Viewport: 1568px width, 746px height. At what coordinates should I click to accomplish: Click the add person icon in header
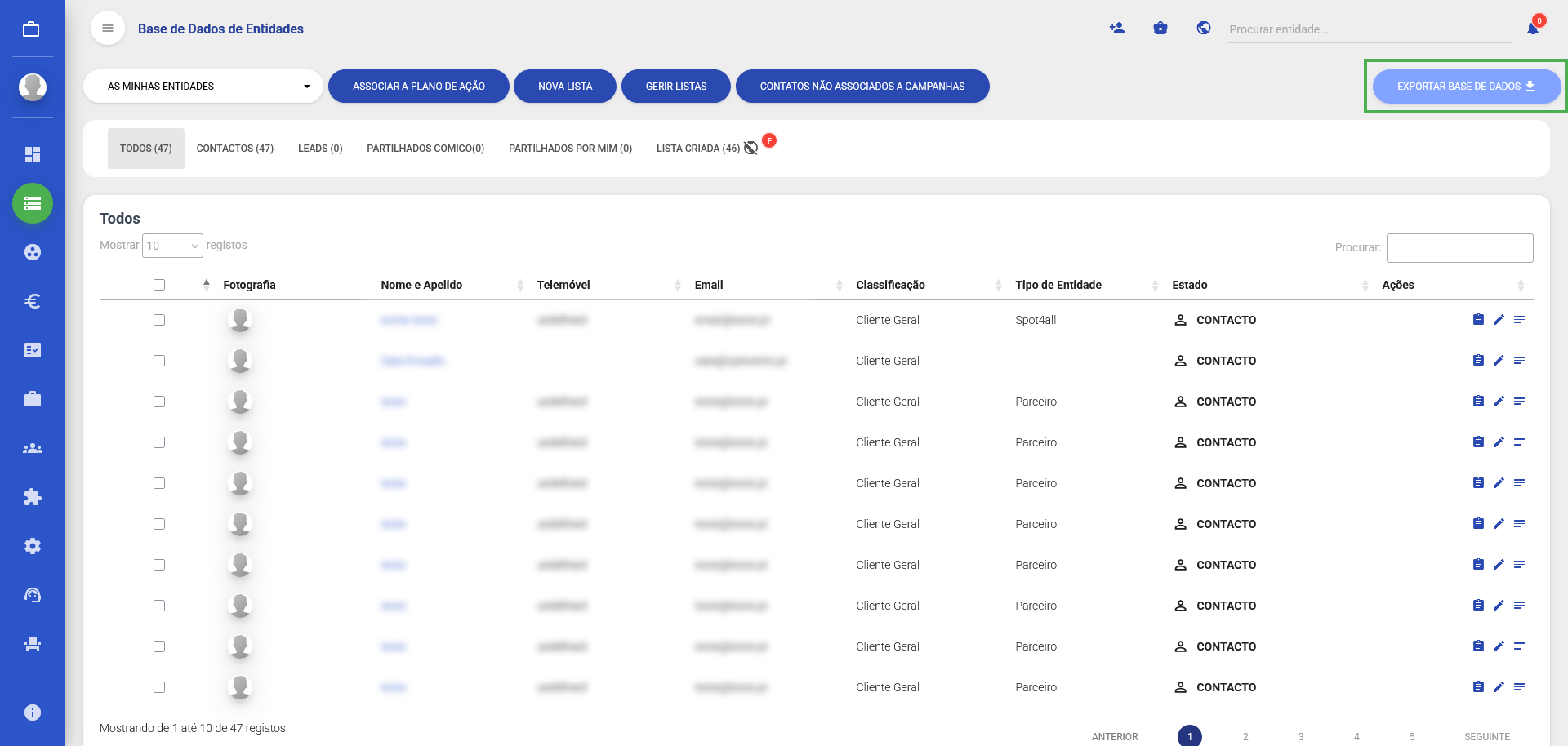tap(1117, 29)
